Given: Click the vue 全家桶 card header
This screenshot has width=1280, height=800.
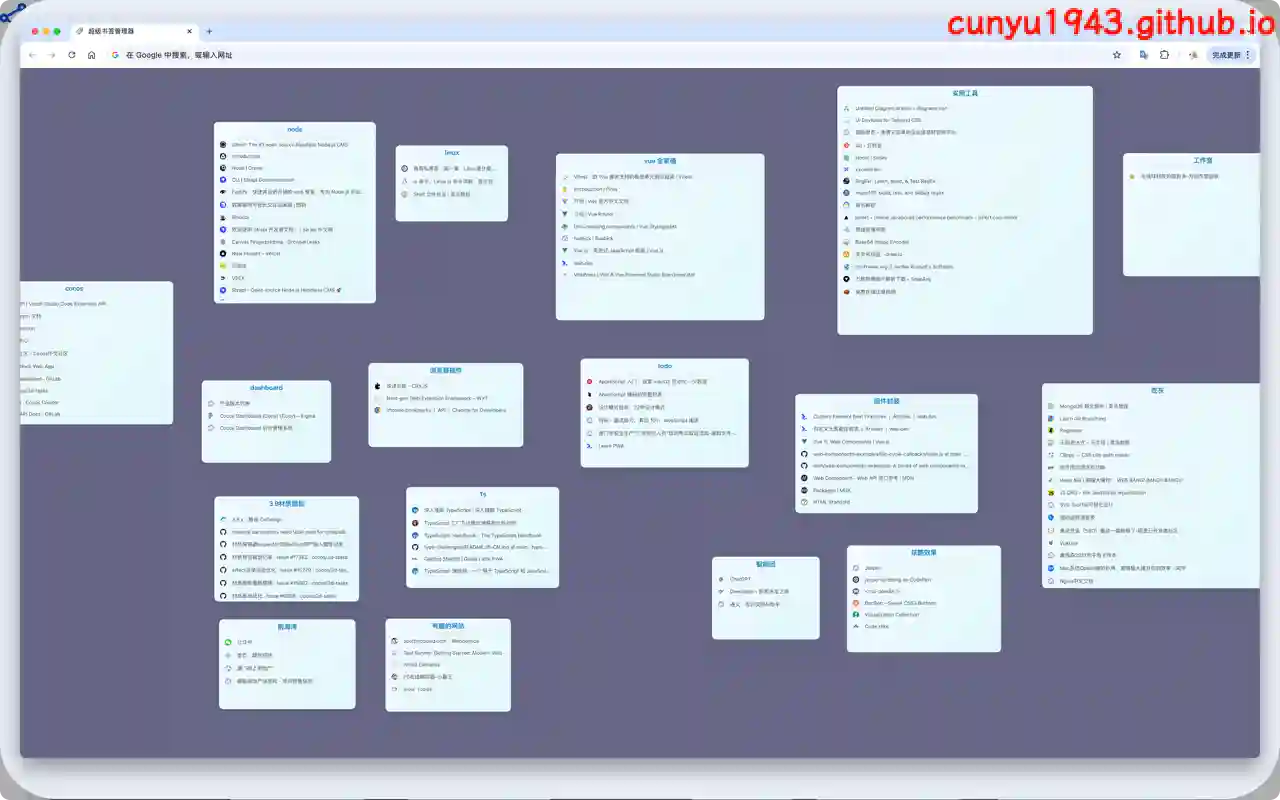Looking at the screenshot, I should point(660,161).
